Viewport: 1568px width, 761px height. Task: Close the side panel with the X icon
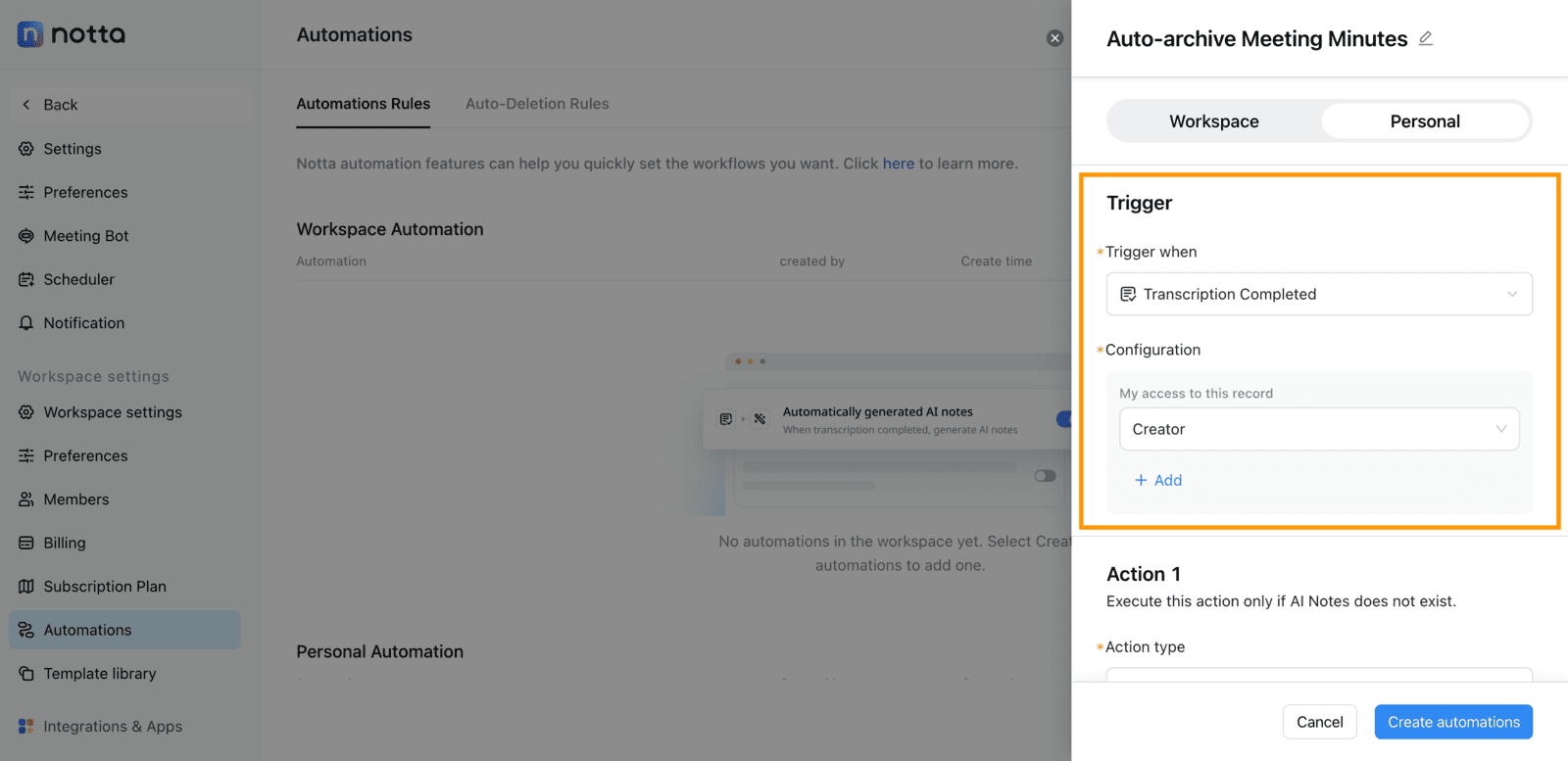pos(1054,38)
